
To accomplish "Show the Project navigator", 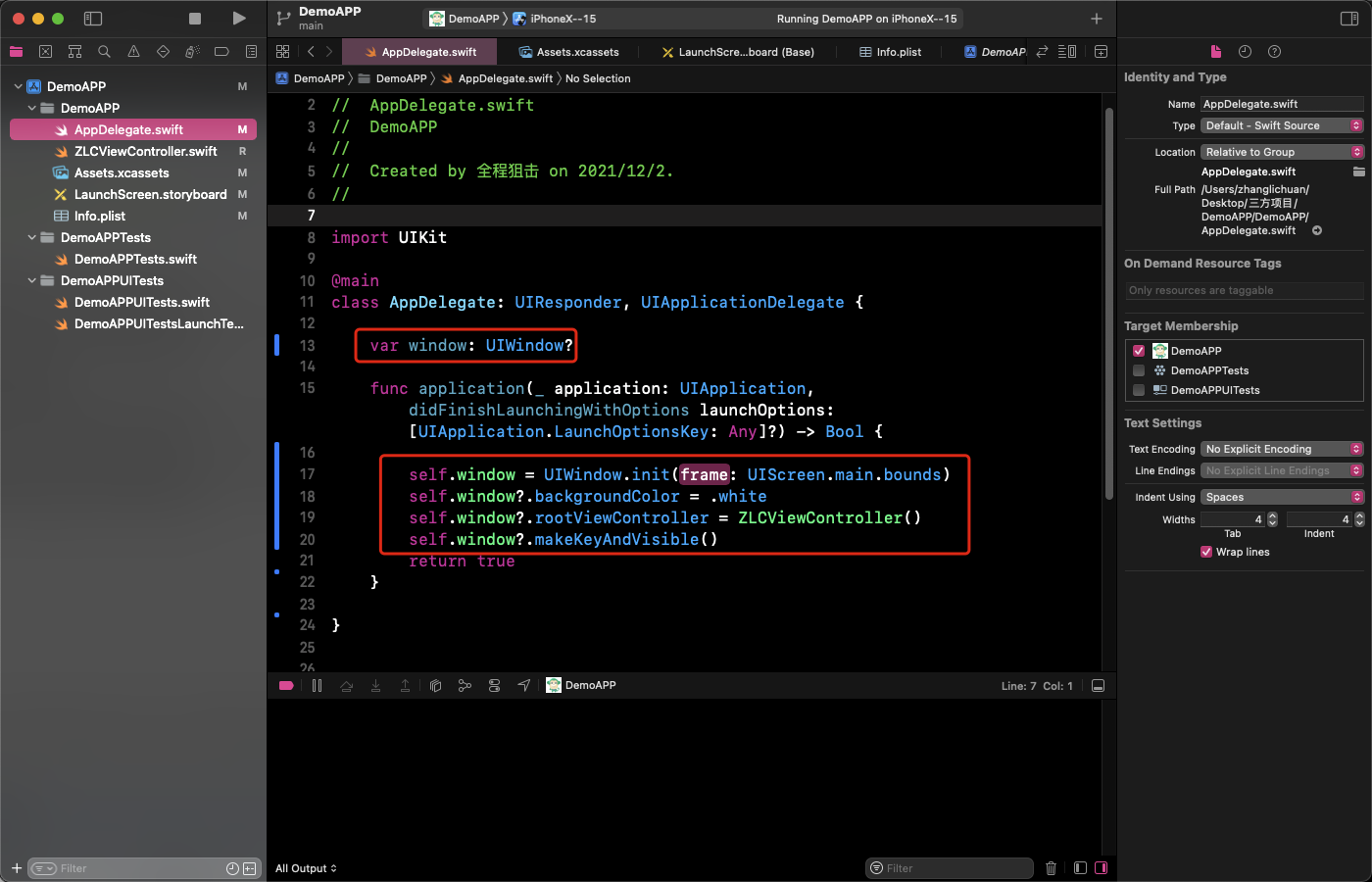I will (x=16, y=51).
